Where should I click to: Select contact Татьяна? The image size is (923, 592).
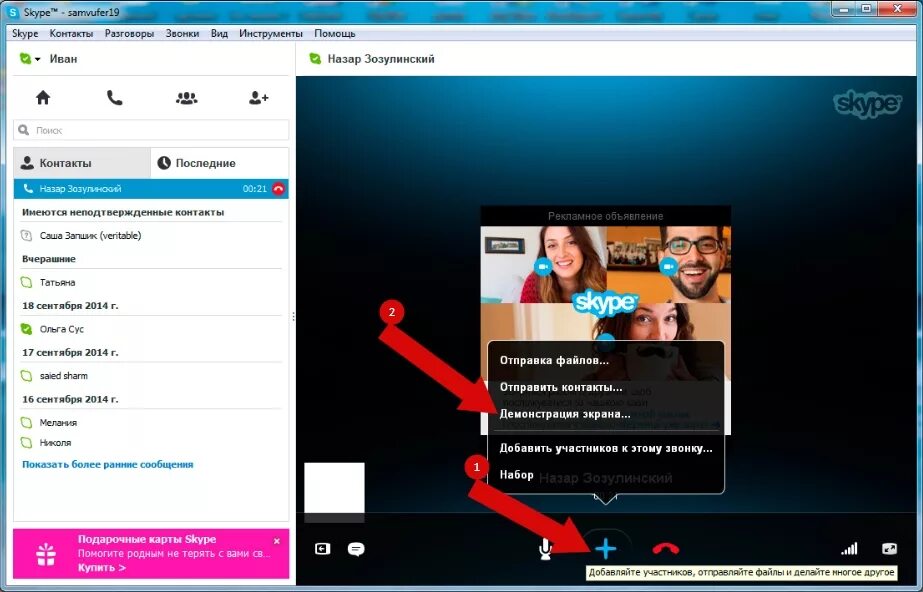(x=57, y=282)
